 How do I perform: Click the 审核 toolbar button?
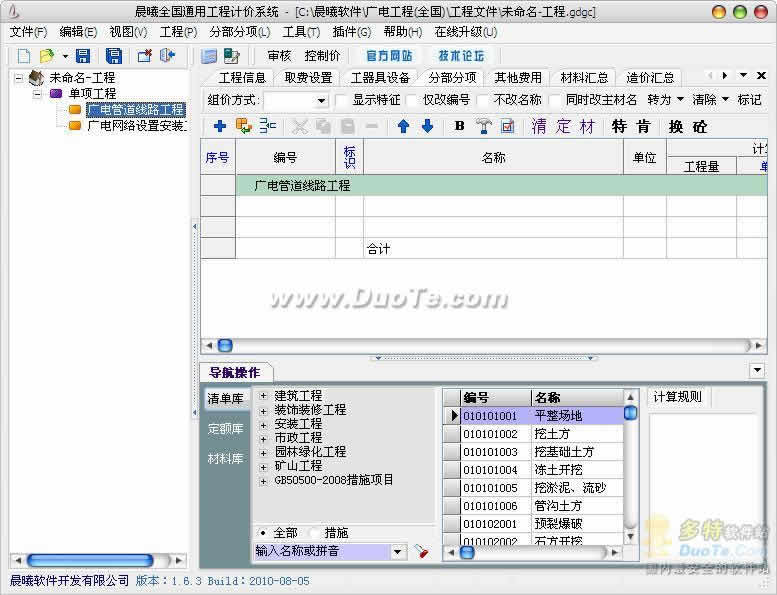tap(279, 56)
